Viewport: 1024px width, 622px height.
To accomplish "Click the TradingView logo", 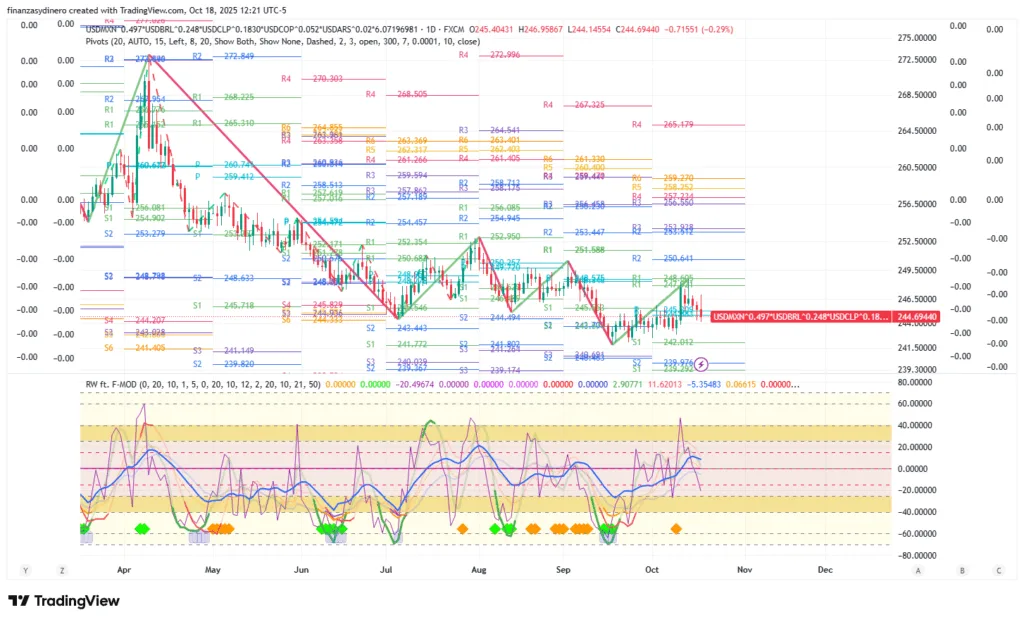I will click(64, 600).
